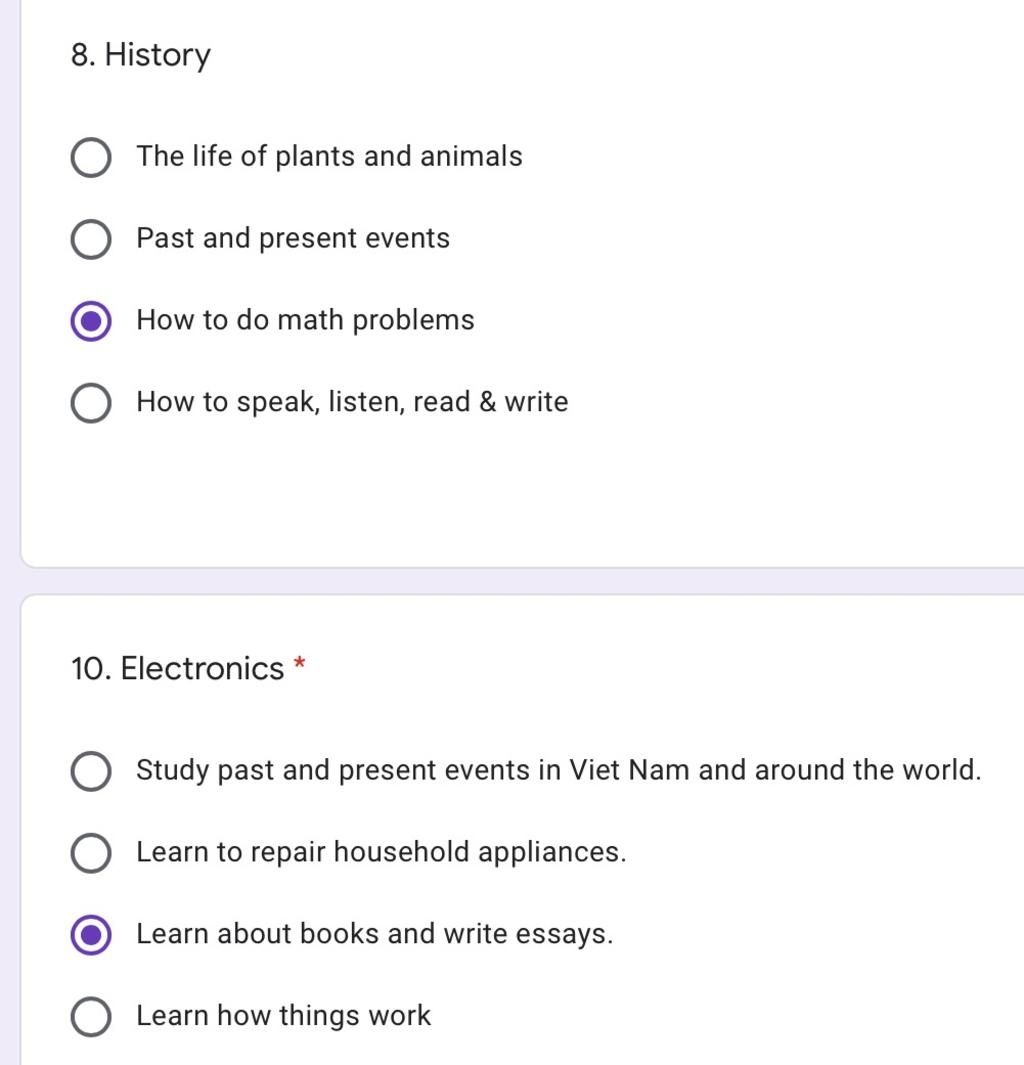Click the checked Learn about books and write essays radio
1024x1065 pixels.
pyautogui.click(x=91, y=935)
